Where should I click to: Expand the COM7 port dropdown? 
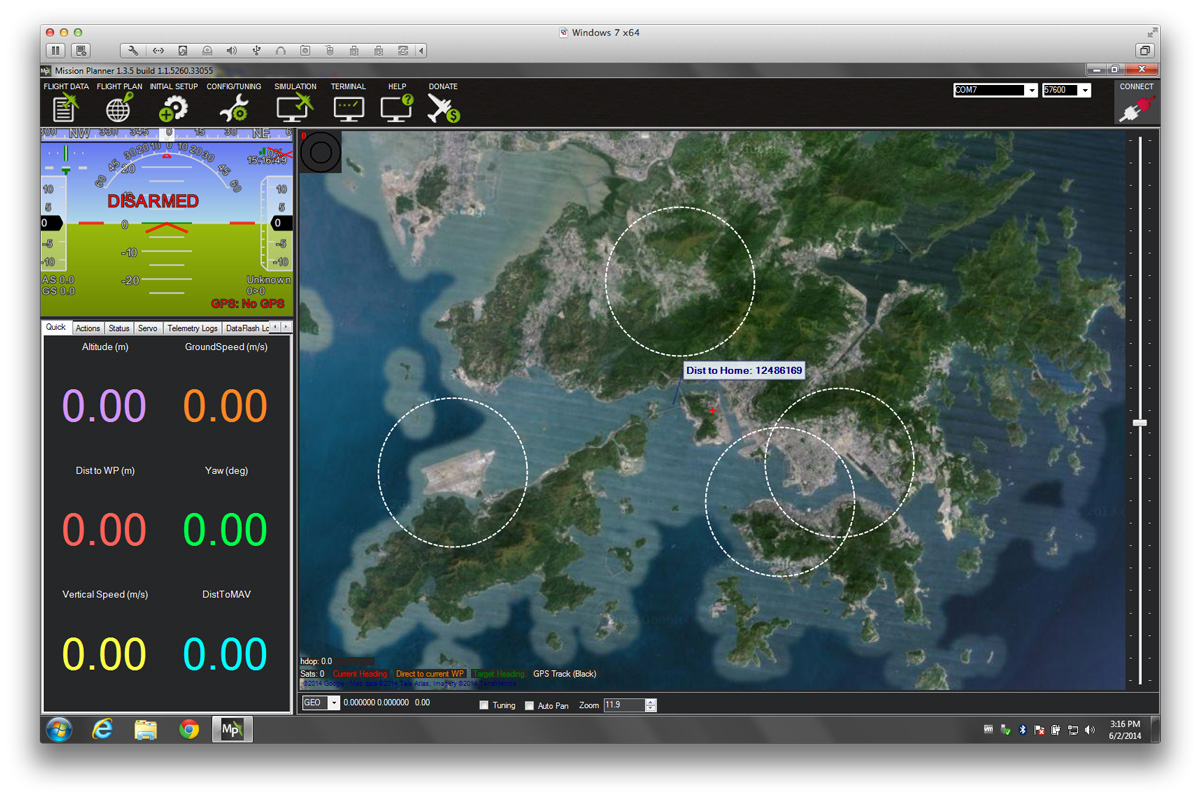(1031, 91)
